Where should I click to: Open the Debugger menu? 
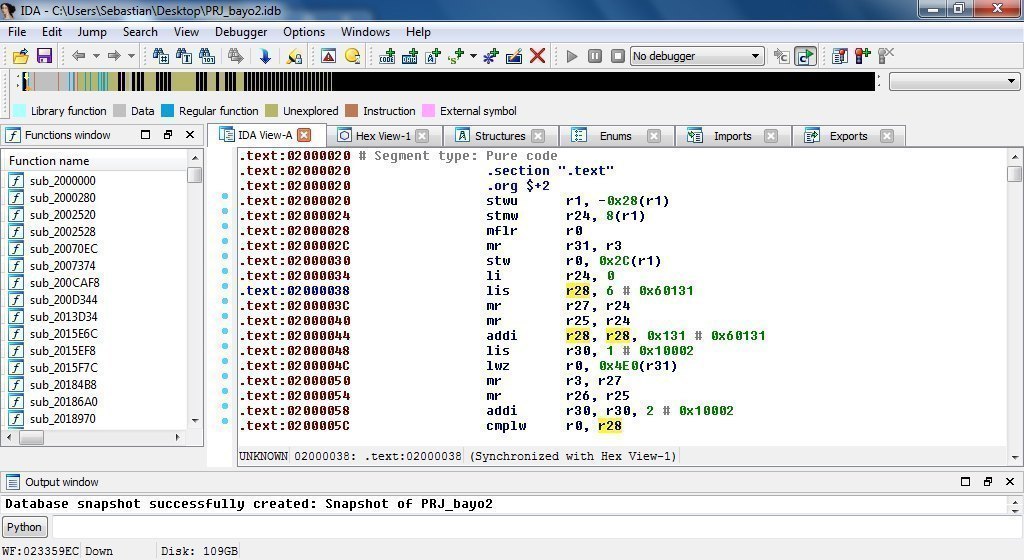[x=241, y=32]
